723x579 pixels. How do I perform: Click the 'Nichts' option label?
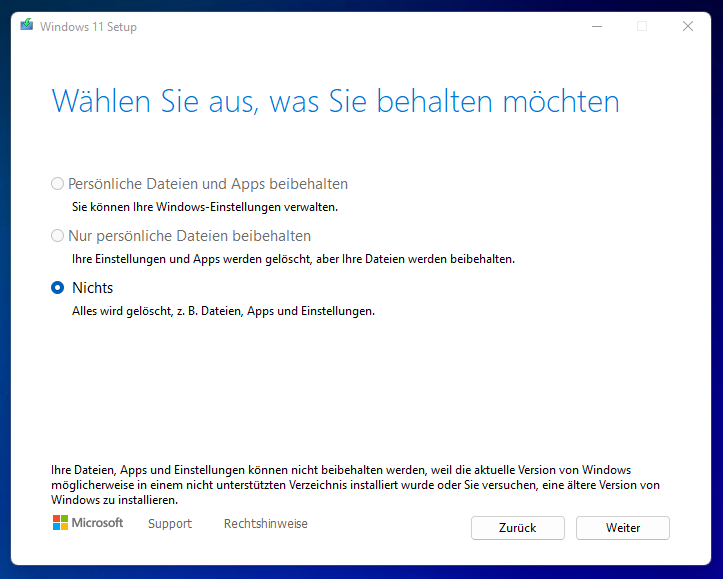click(92, 288)
